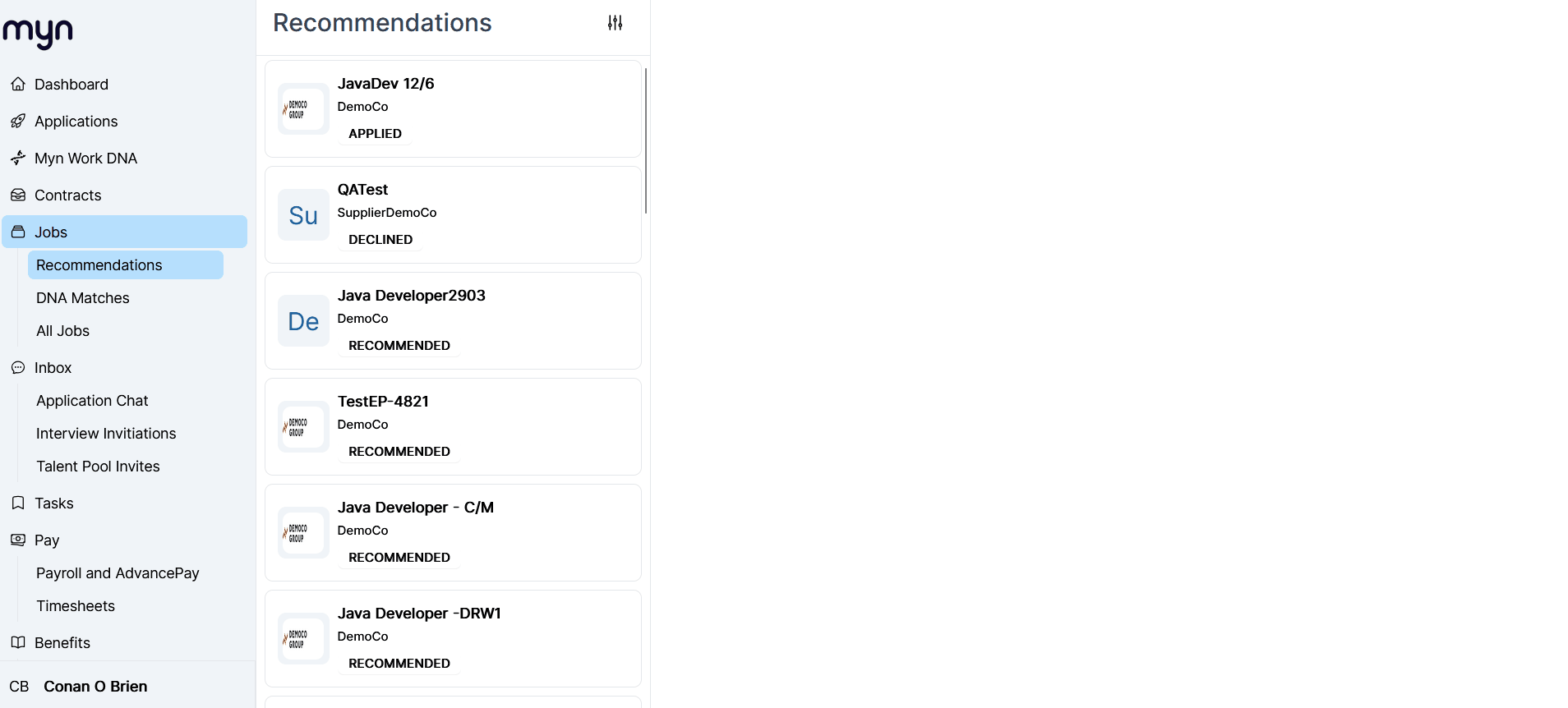The image size is (1568, 708).
Task: Select the declined QATest recommendation
Action: [x=453, y=214]
